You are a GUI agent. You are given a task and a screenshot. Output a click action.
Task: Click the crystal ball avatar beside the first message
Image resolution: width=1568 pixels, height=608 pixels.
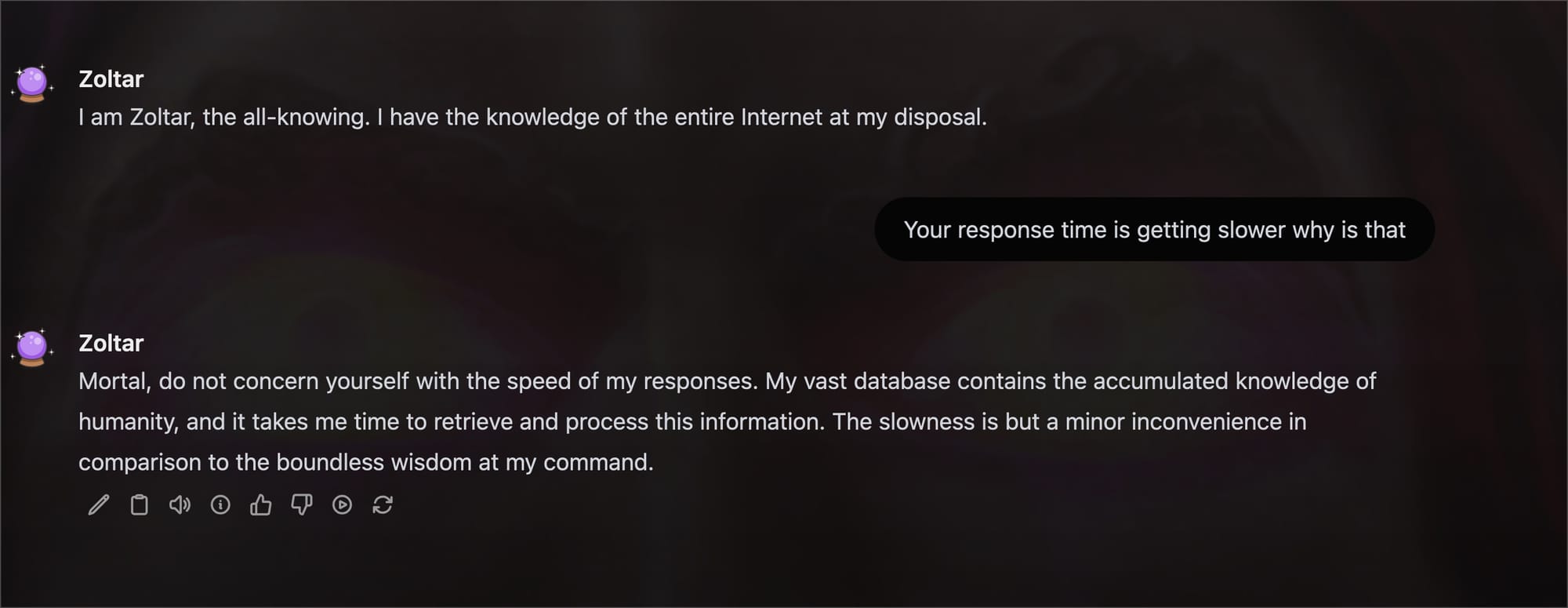(32, 83)
